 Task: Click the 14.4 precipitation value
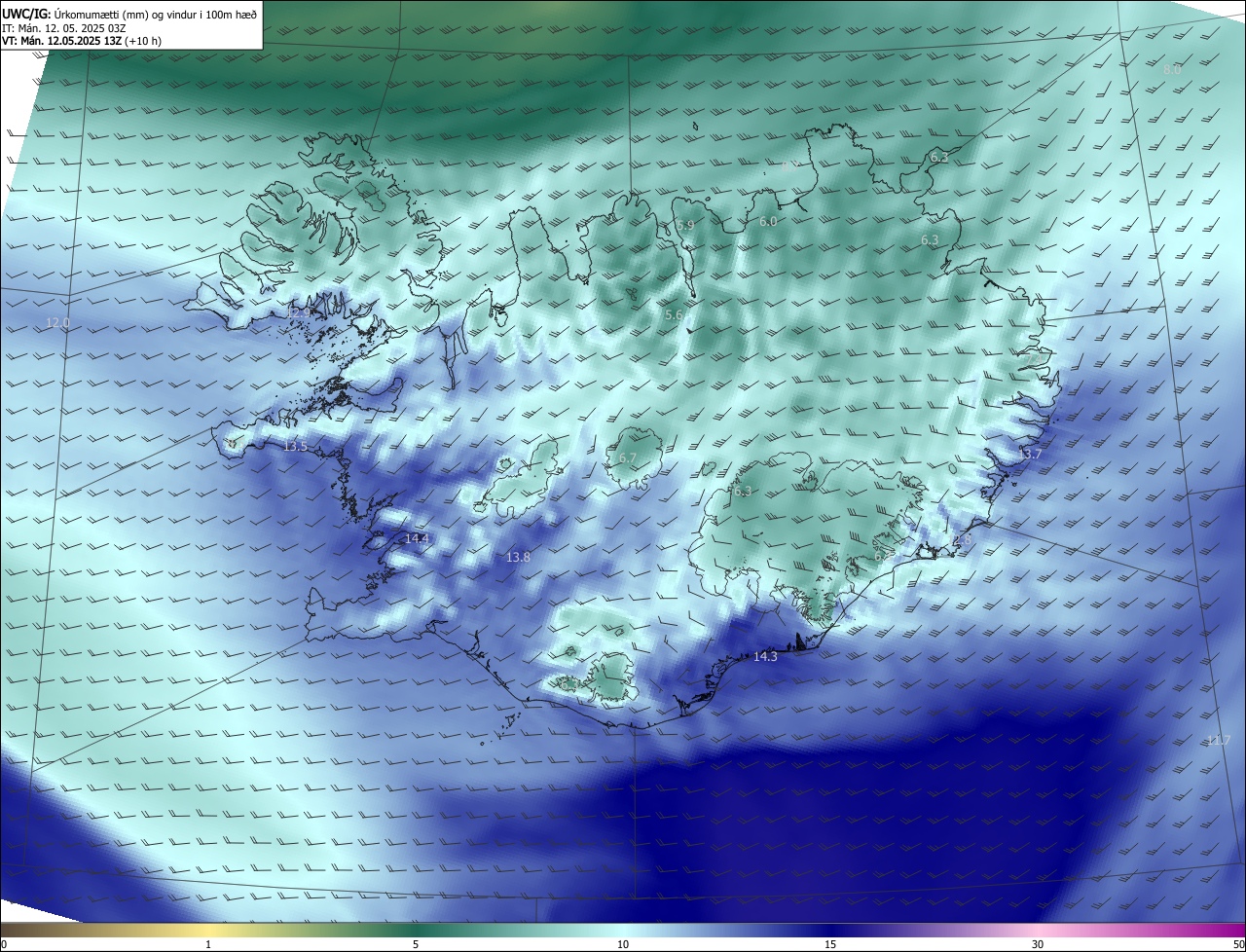coord(417,538)
